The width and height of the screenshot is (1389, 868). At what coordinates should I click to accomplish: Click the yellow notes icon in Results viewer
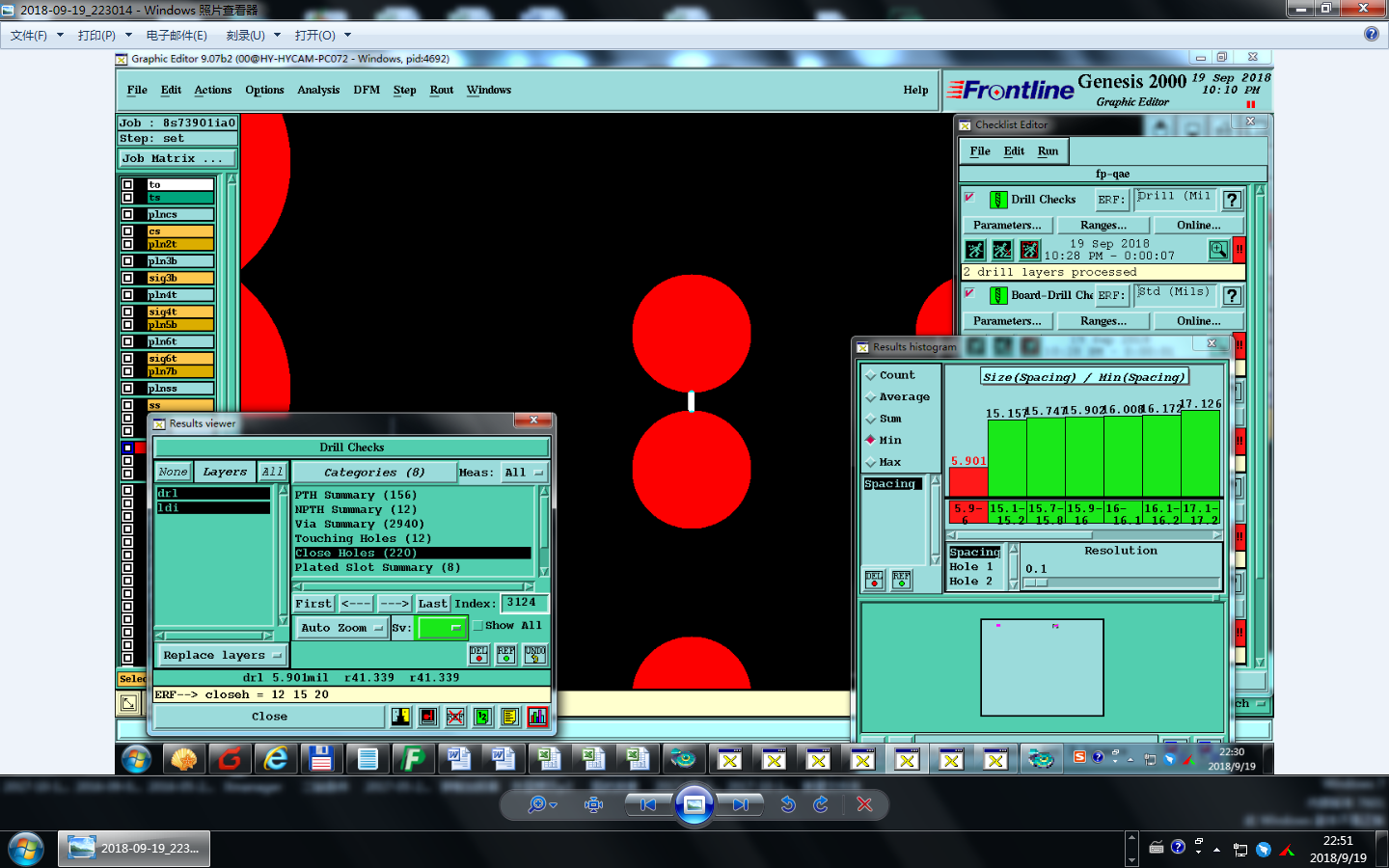pos(510,717)
